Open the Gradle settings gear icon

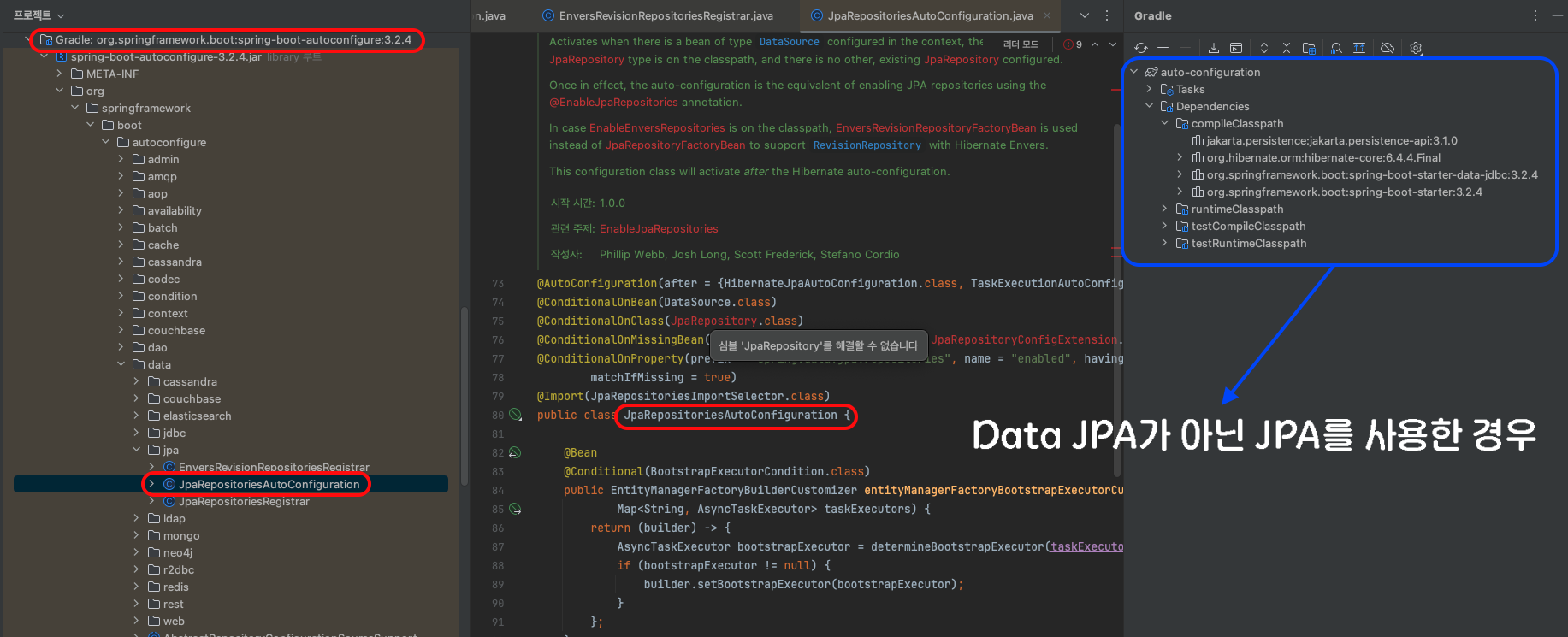[x=1417, y=48]
